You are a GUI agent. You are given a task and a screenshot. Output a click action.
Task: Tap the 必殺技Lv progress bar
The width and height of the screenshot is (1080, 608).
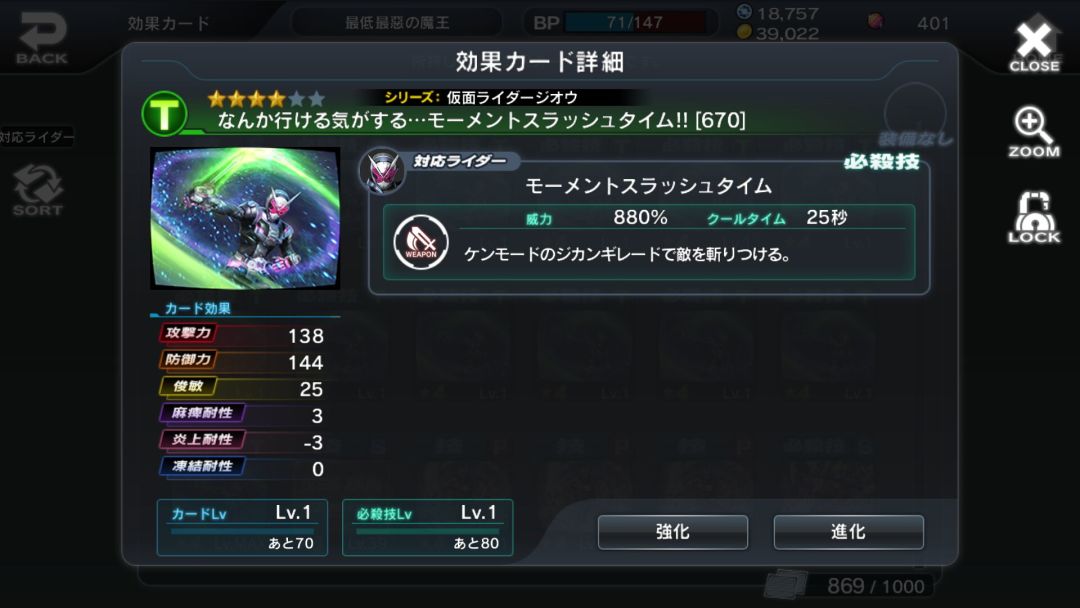[427, 531]
